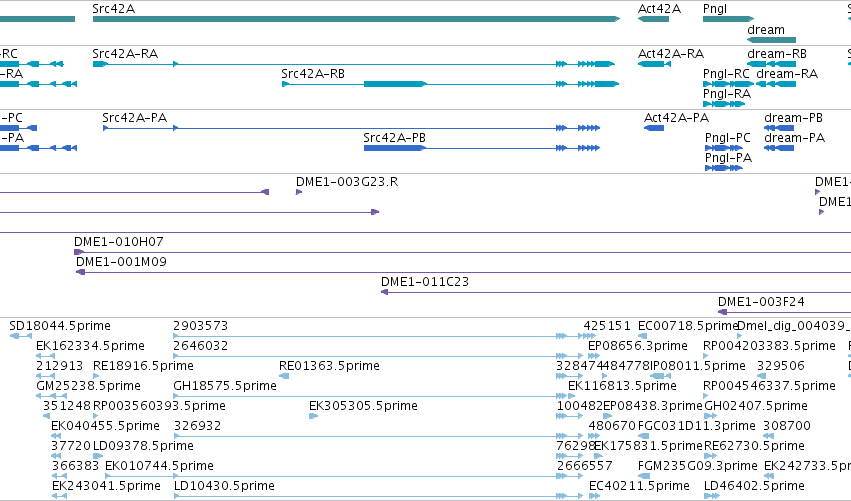
Task: Click the dream-RB transcript label
Action: pyautogui.click(x=777, y=54)
